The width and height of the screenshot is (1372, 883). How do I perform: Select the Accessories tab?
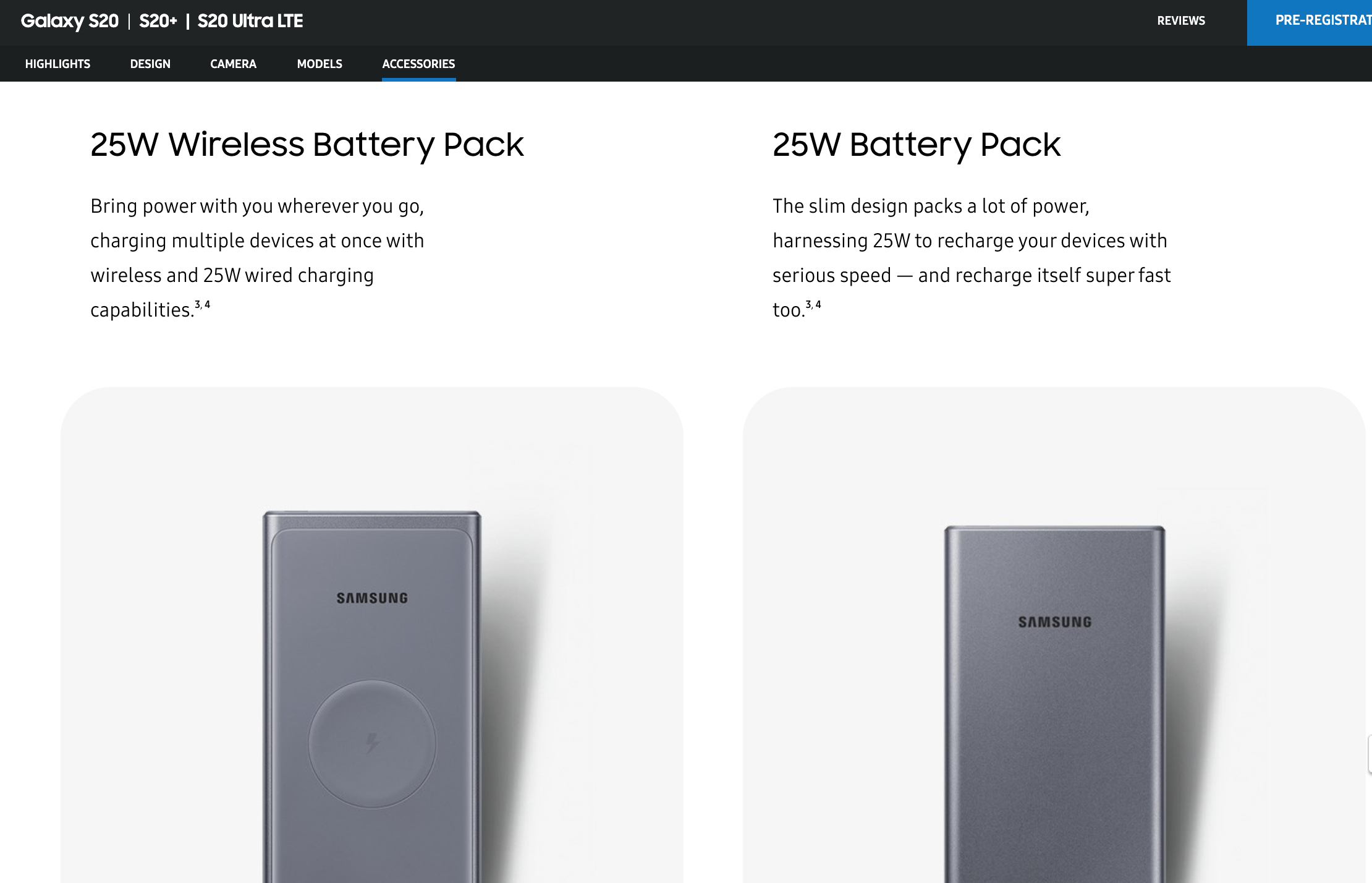(x=418, y=64)
